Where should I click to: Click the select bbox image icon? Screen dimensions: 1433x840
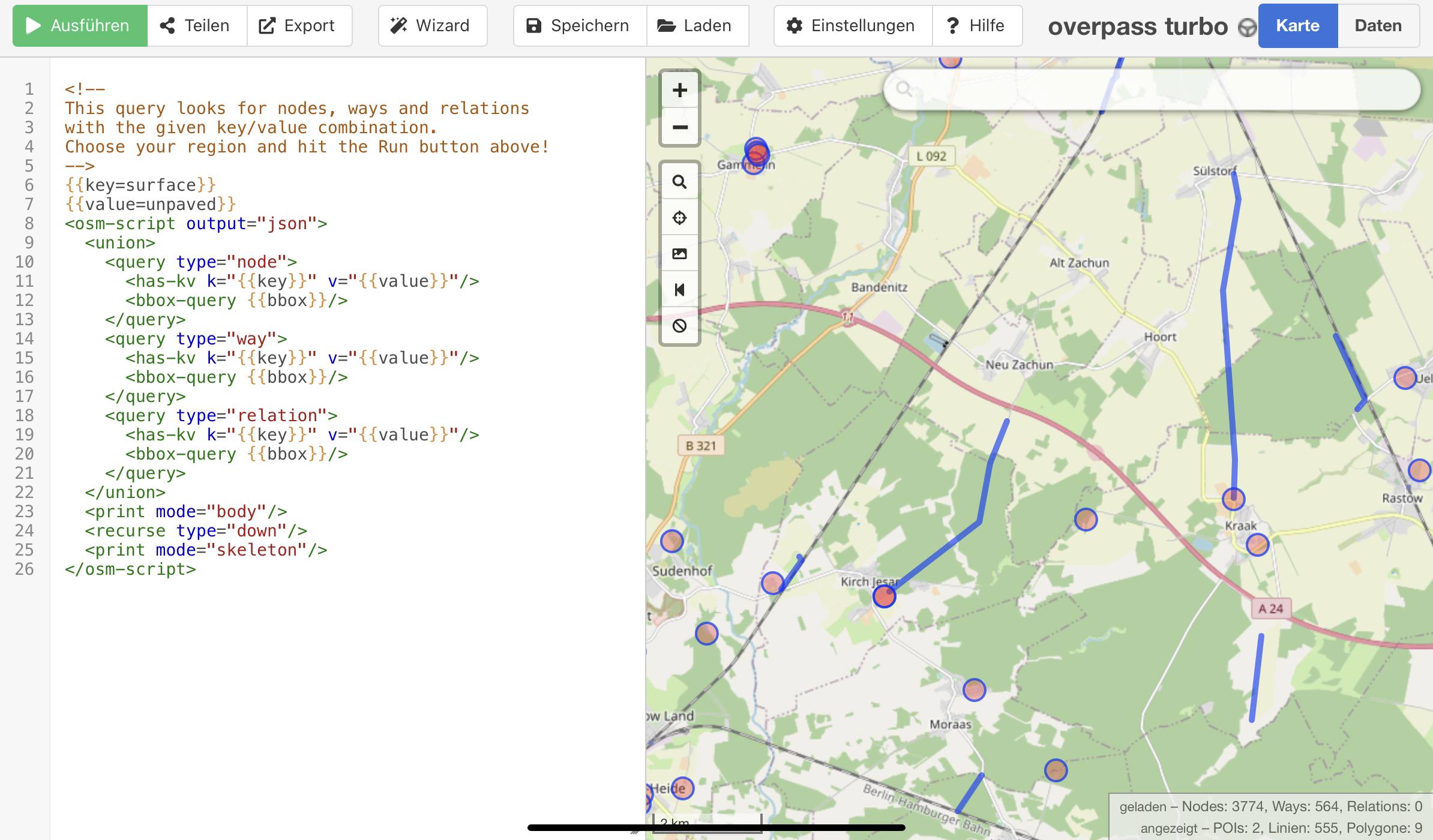pos(679,254)
